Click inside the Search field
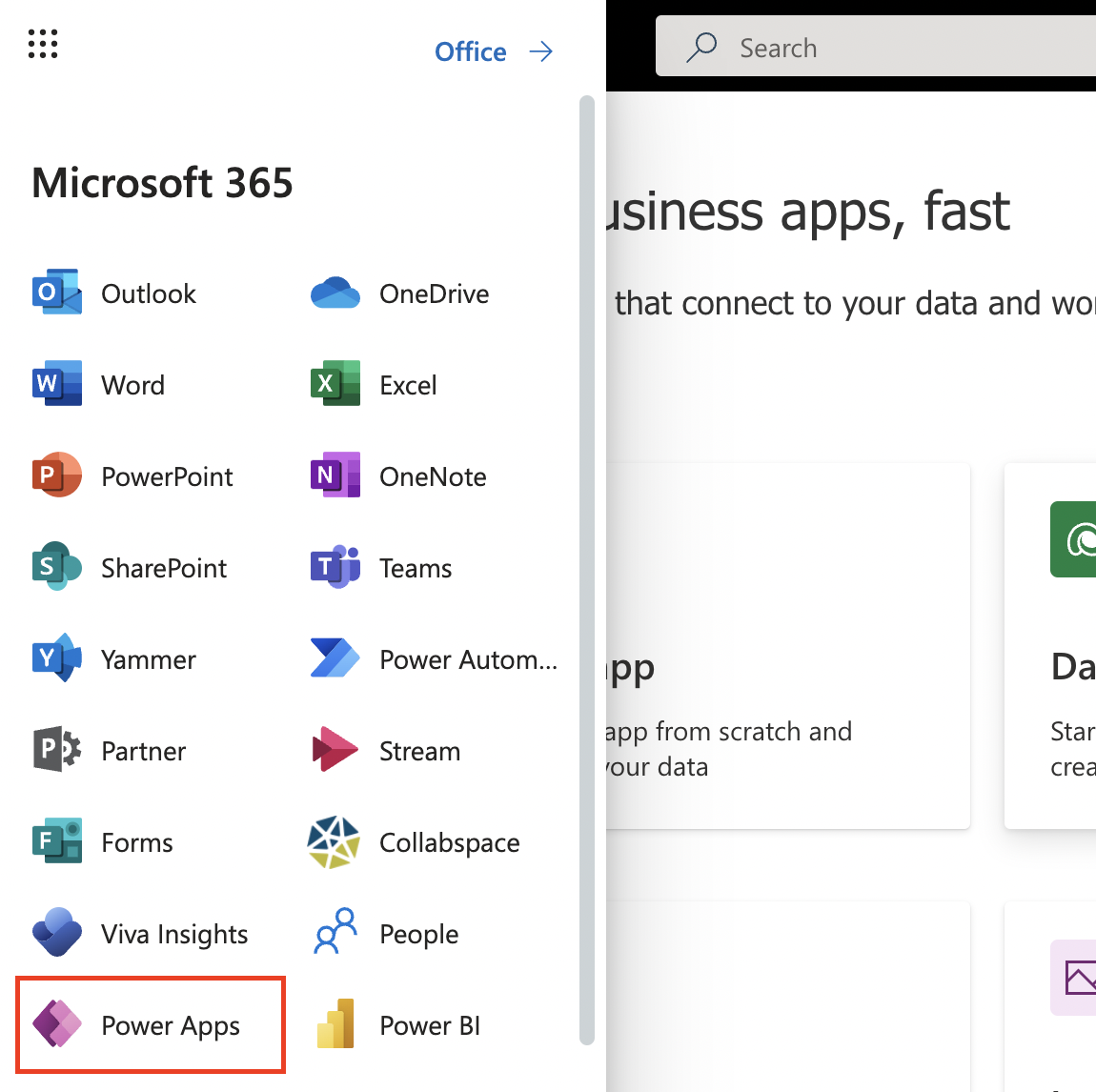Screen dimensions: 1096x1092 click(x=858, y=47)
